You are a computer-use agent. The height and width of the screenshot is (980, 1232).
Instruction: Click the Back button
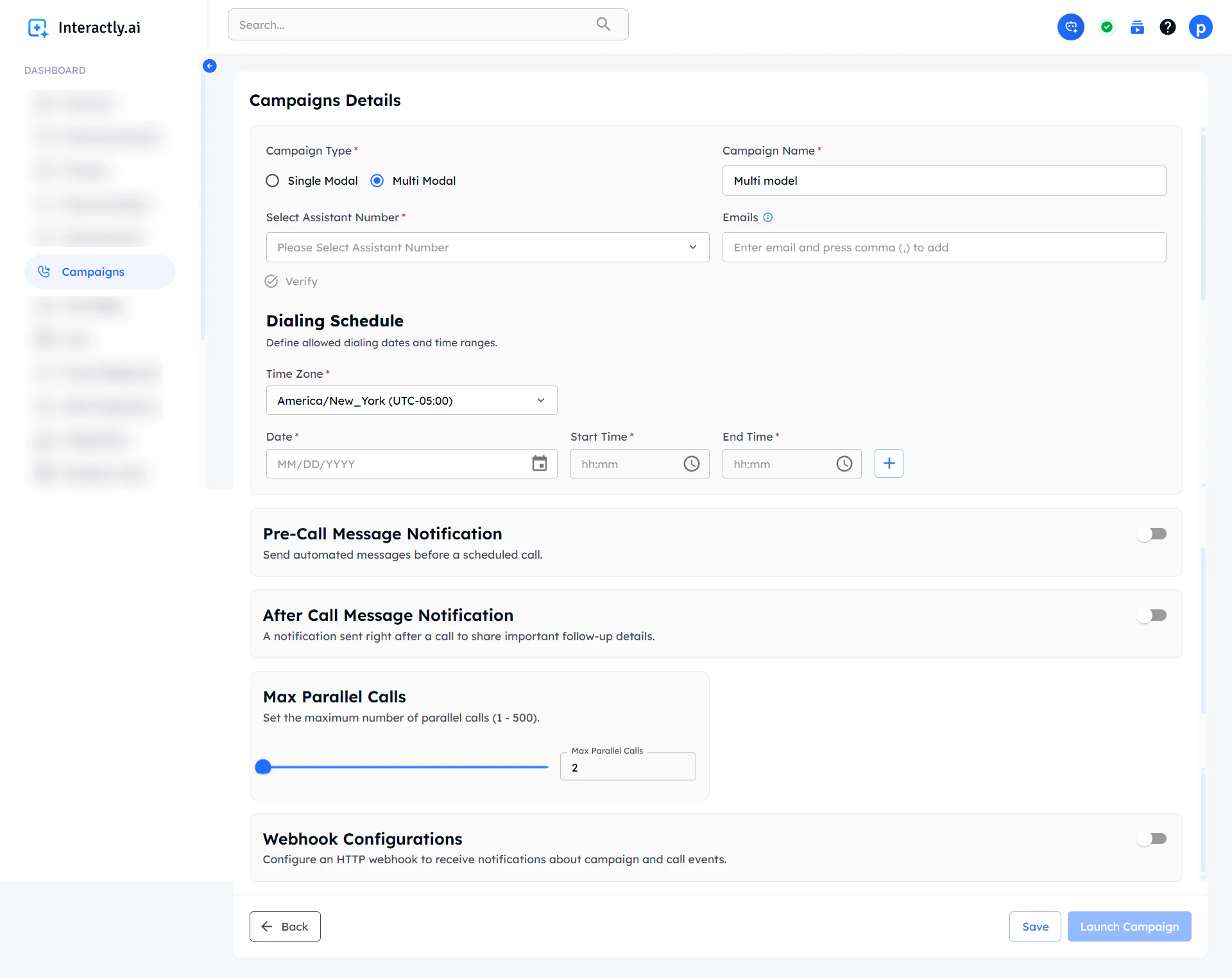285,927
